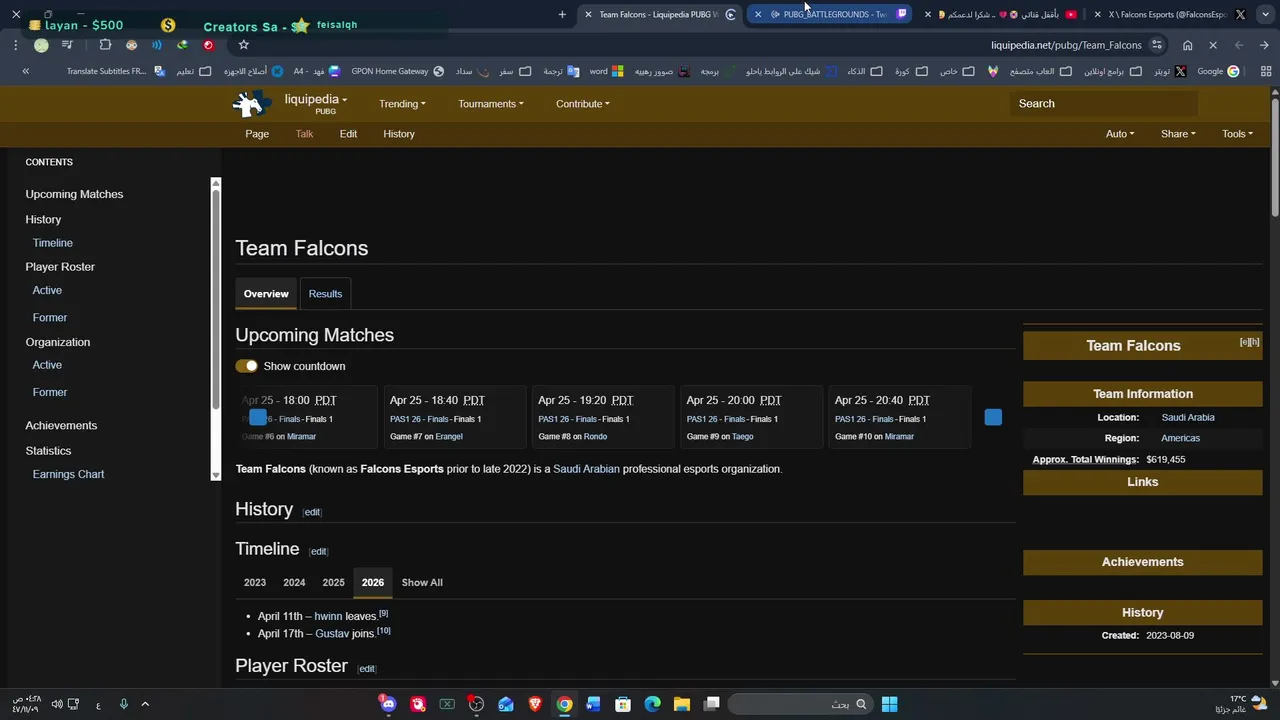Open browser menu three dots

pyautogui.click(x=15, y=45)
